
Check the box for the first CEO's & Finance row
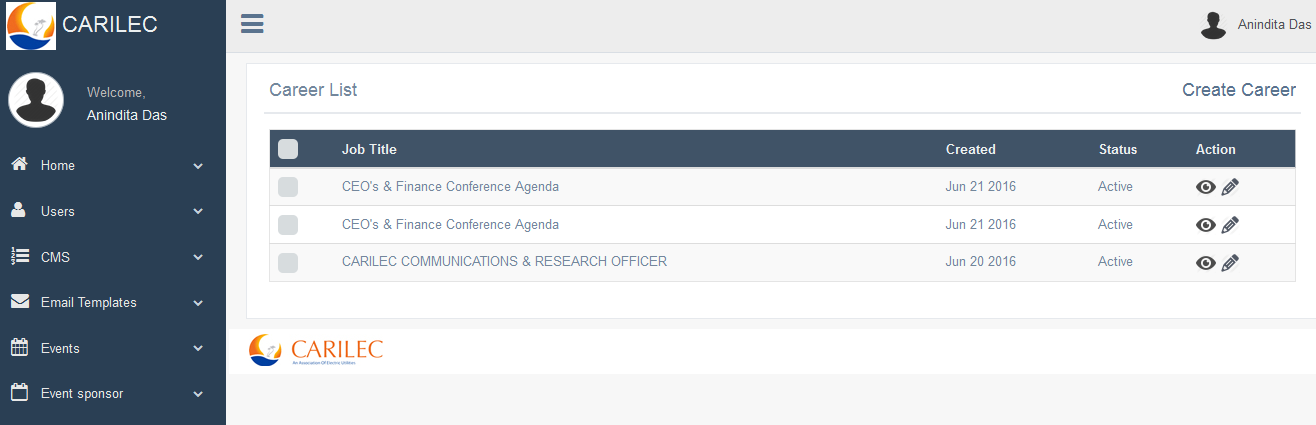(288, 187)
